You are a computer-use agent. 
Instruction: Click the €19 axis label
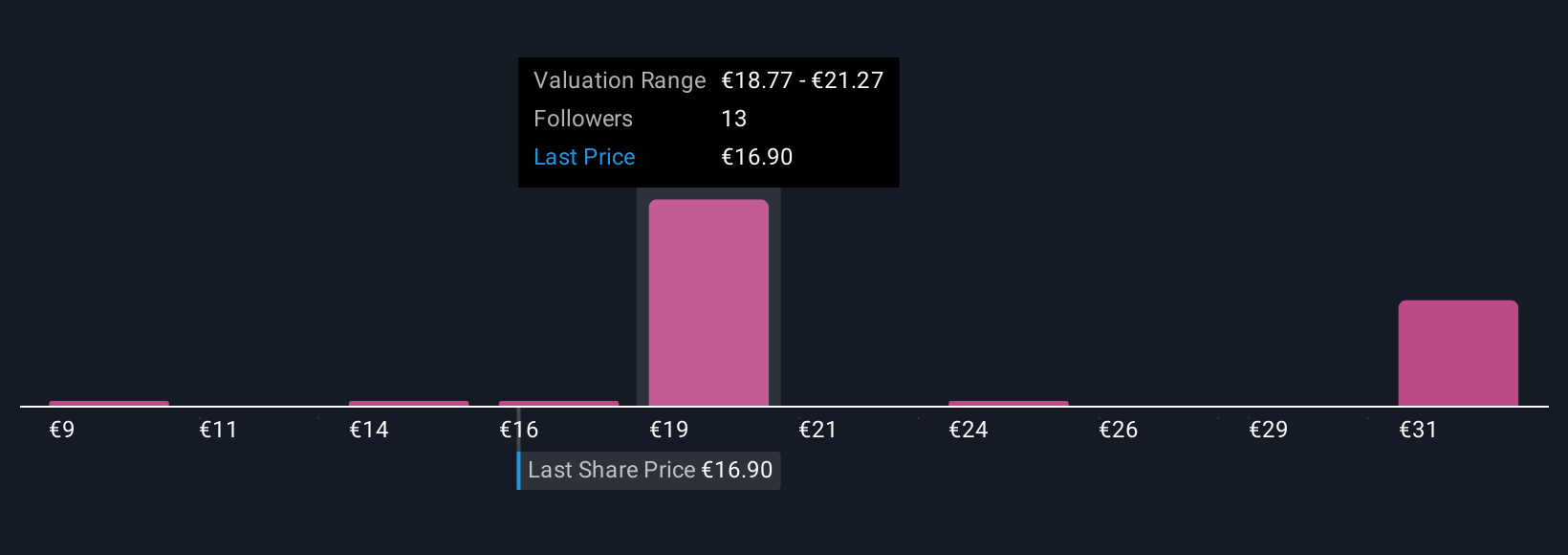coord(669,430)
